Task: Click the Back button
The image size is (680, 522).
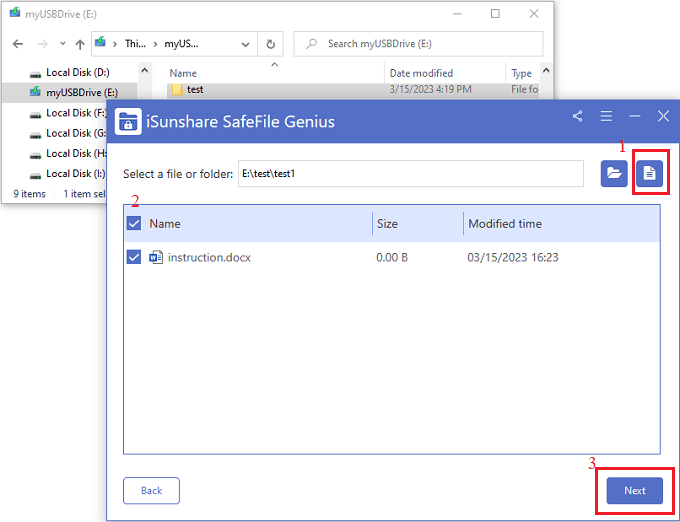Action: point(151,490)
